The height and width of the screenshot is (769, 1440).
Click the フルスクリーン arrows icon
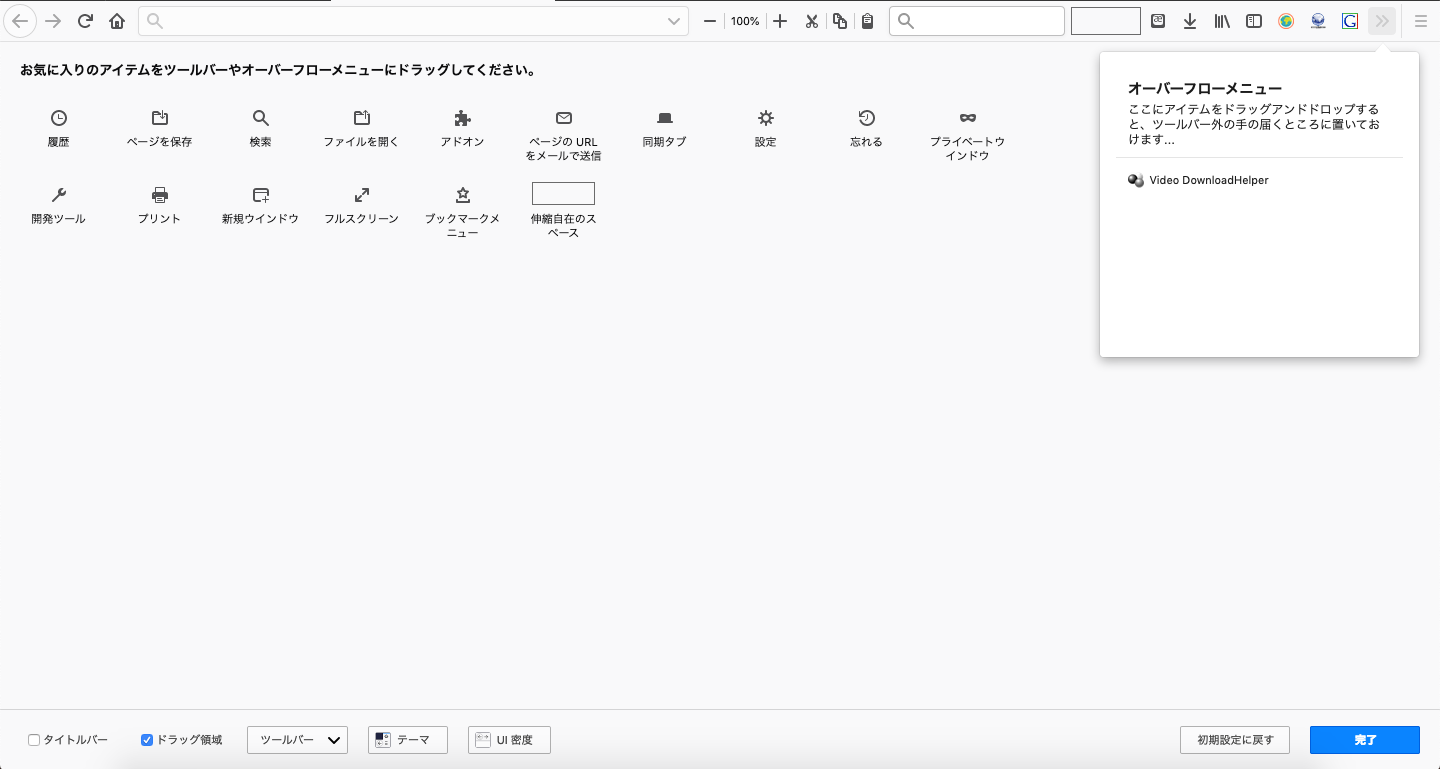tap(362, 195)
